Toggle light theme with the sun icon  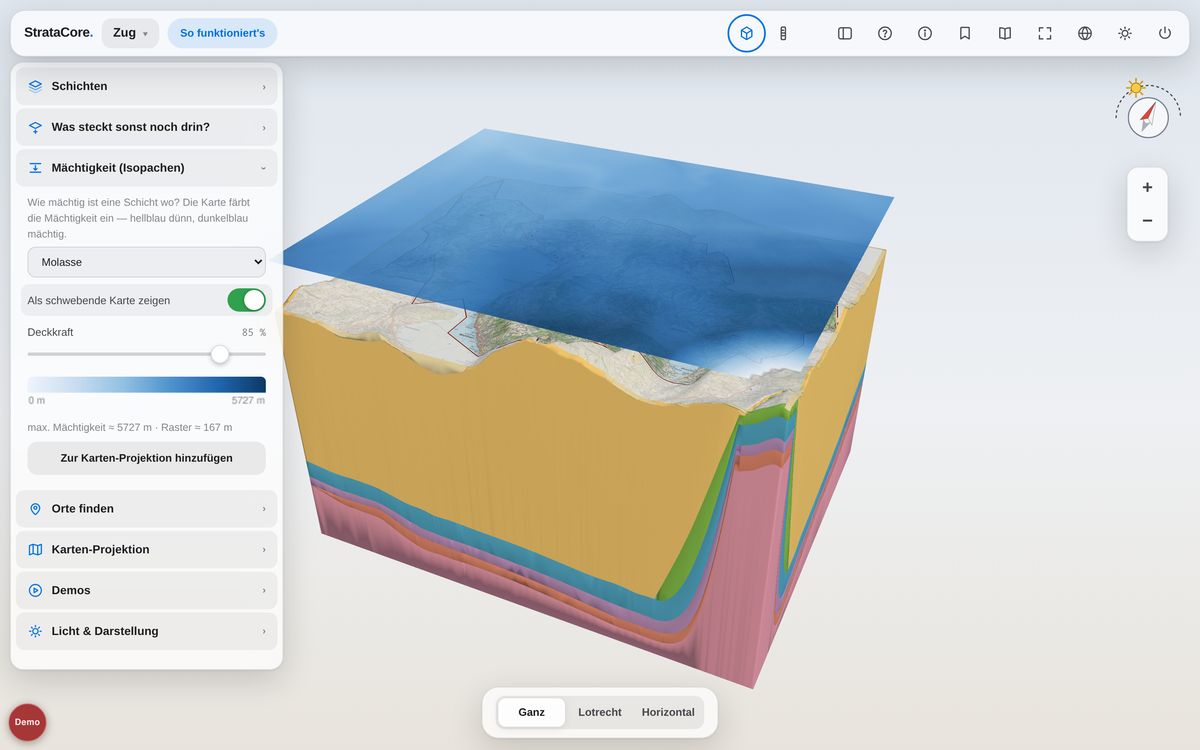(1125, 33)
